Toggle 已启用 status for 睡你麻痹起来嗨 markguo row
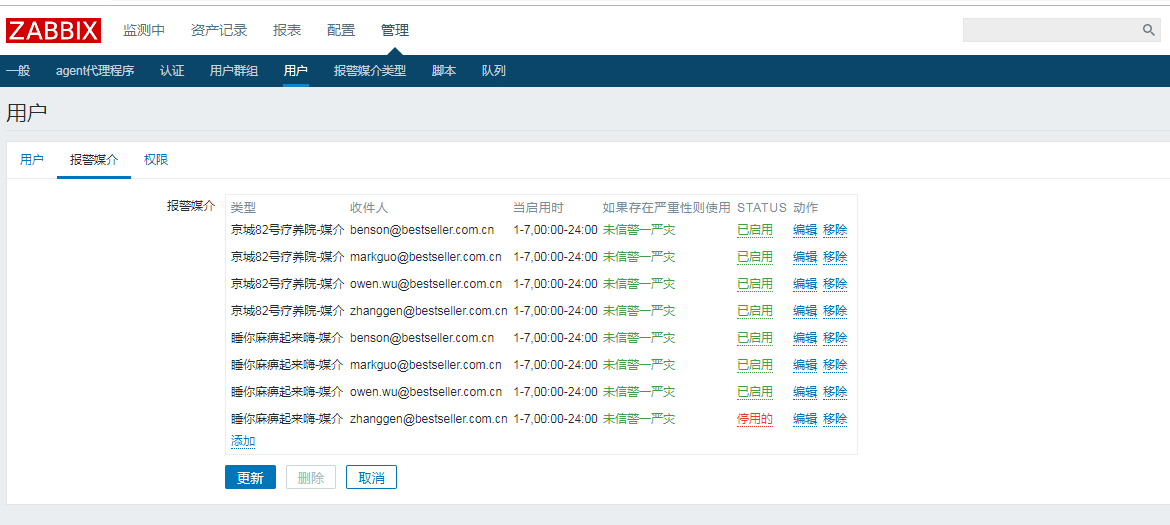This screenshot has height=525, width=1170. click(x=754, y=365)
